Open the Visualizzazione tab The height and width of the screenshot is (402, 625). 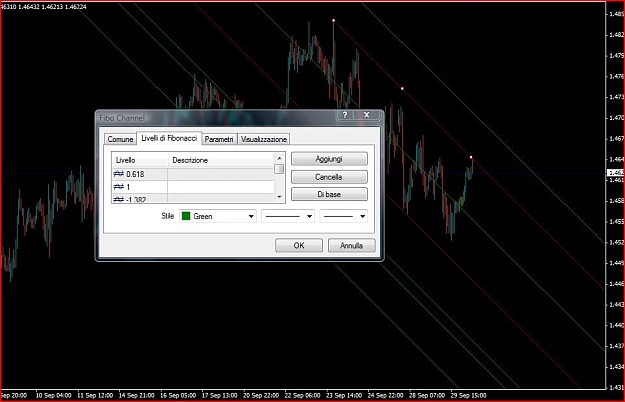(264, 139)
